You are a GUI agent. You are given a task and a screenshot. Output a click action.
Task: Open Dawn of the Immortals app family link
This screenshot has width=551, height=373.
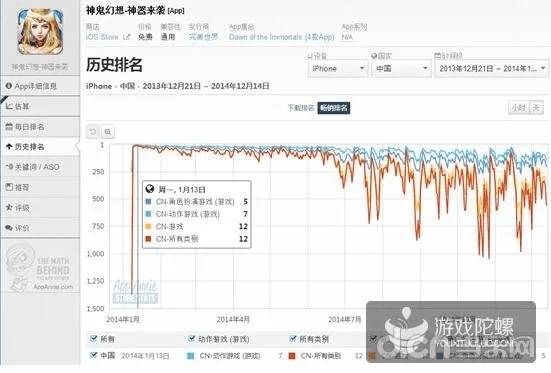[x=281, y=37]
